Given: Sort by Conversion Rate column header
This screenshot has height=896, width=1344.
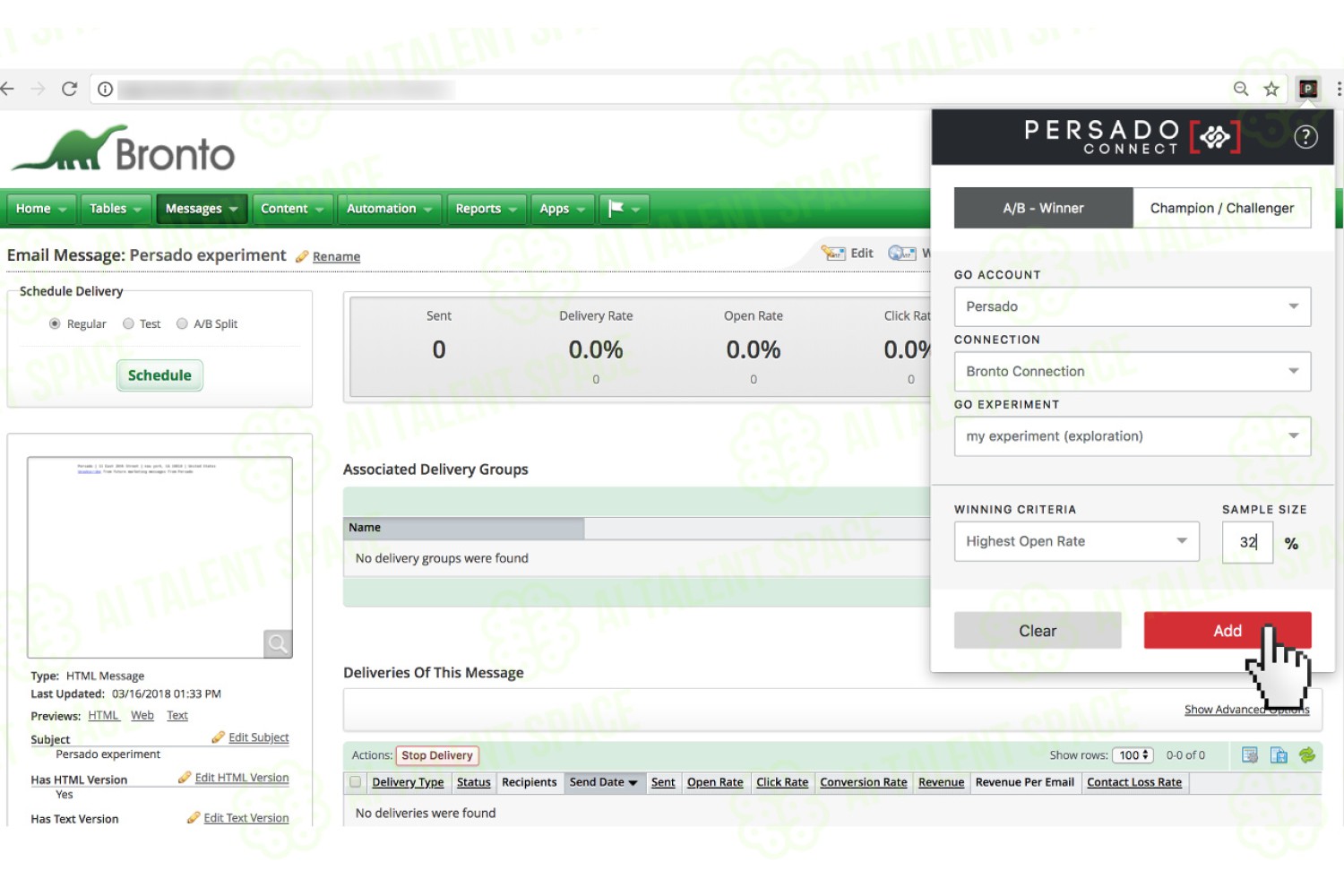Looking at the screenshot, I should pos(864,782).
